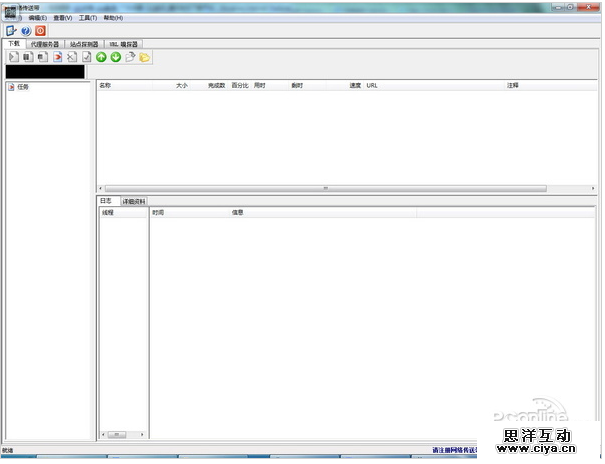Click the 信息 column header in log
The height and width of the screenshot is (464, 605).
(x=238, y=212)
